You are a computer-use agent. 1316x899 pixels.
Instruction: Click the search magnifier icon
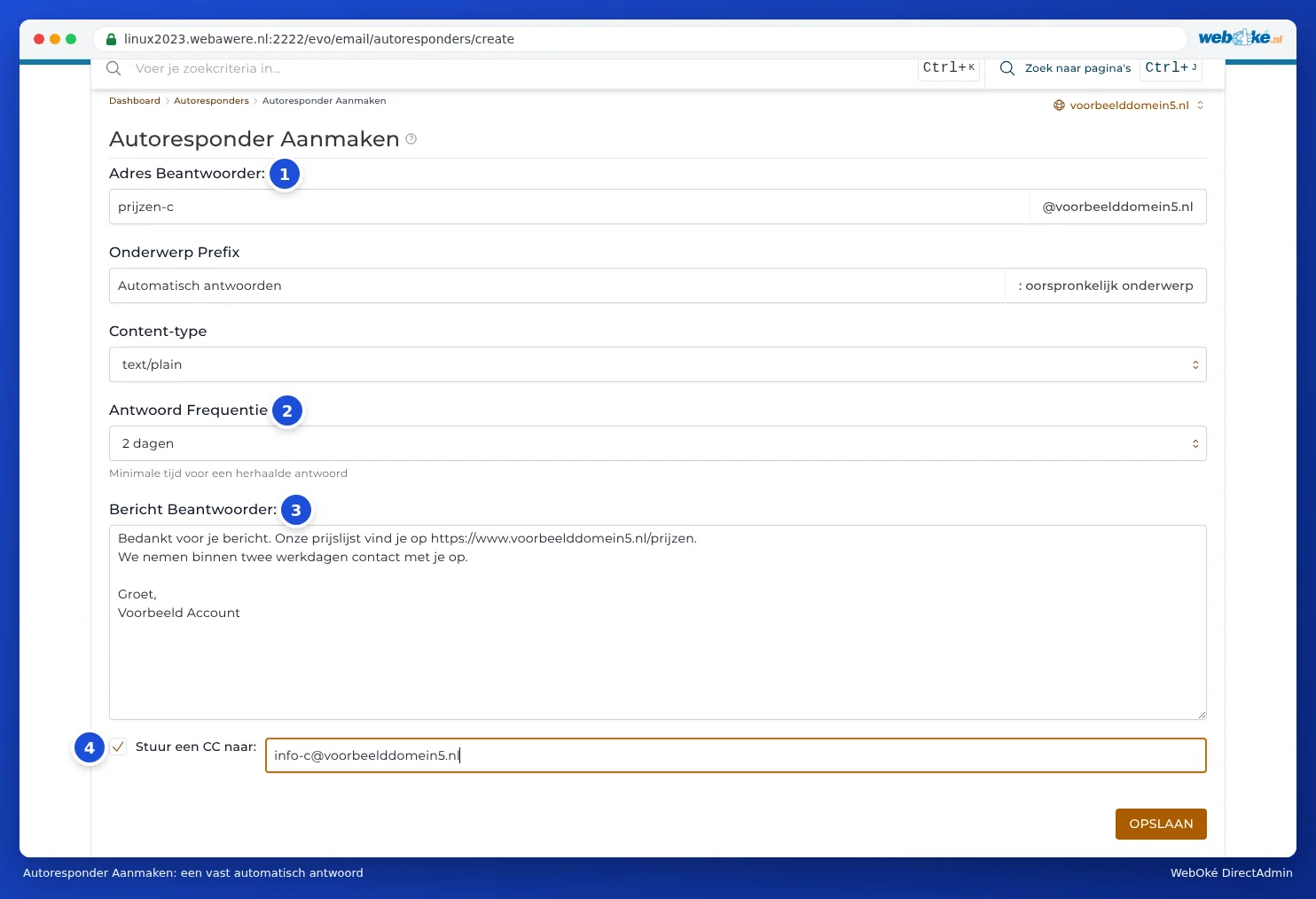tap(114, 68)
